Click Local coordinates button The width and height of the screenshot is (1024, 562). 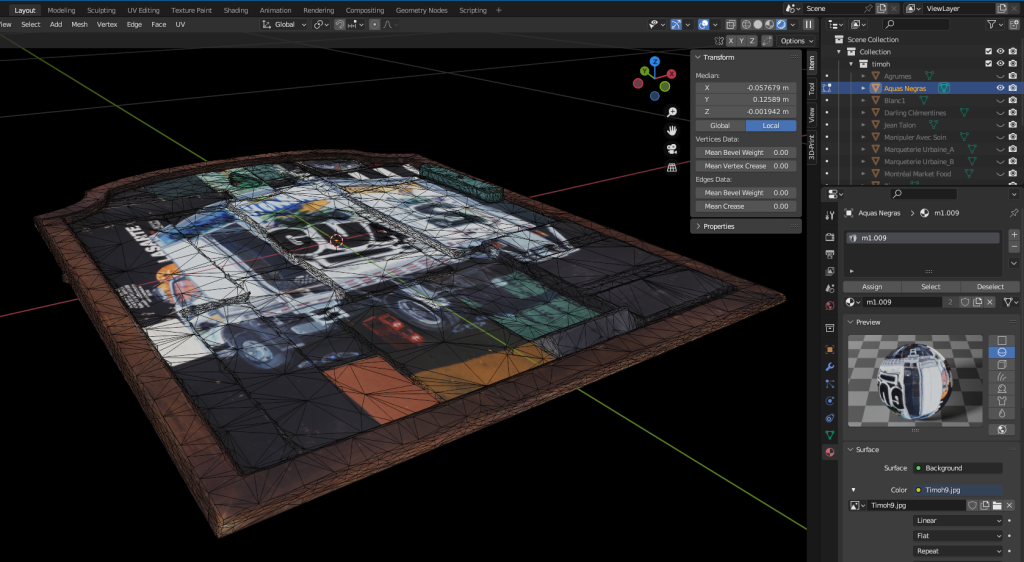(771, 125)
